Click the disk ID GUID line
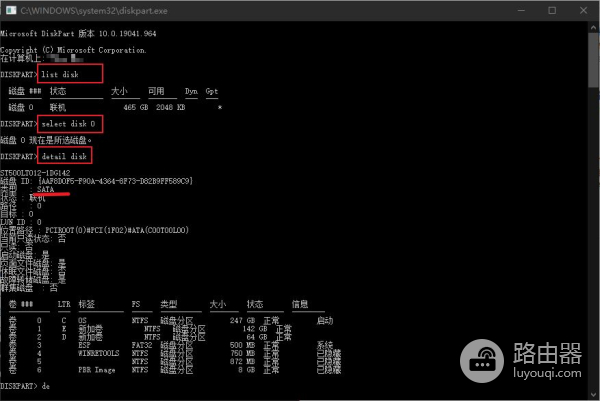Screen dimensions: 600x401 tap(110, 180)
